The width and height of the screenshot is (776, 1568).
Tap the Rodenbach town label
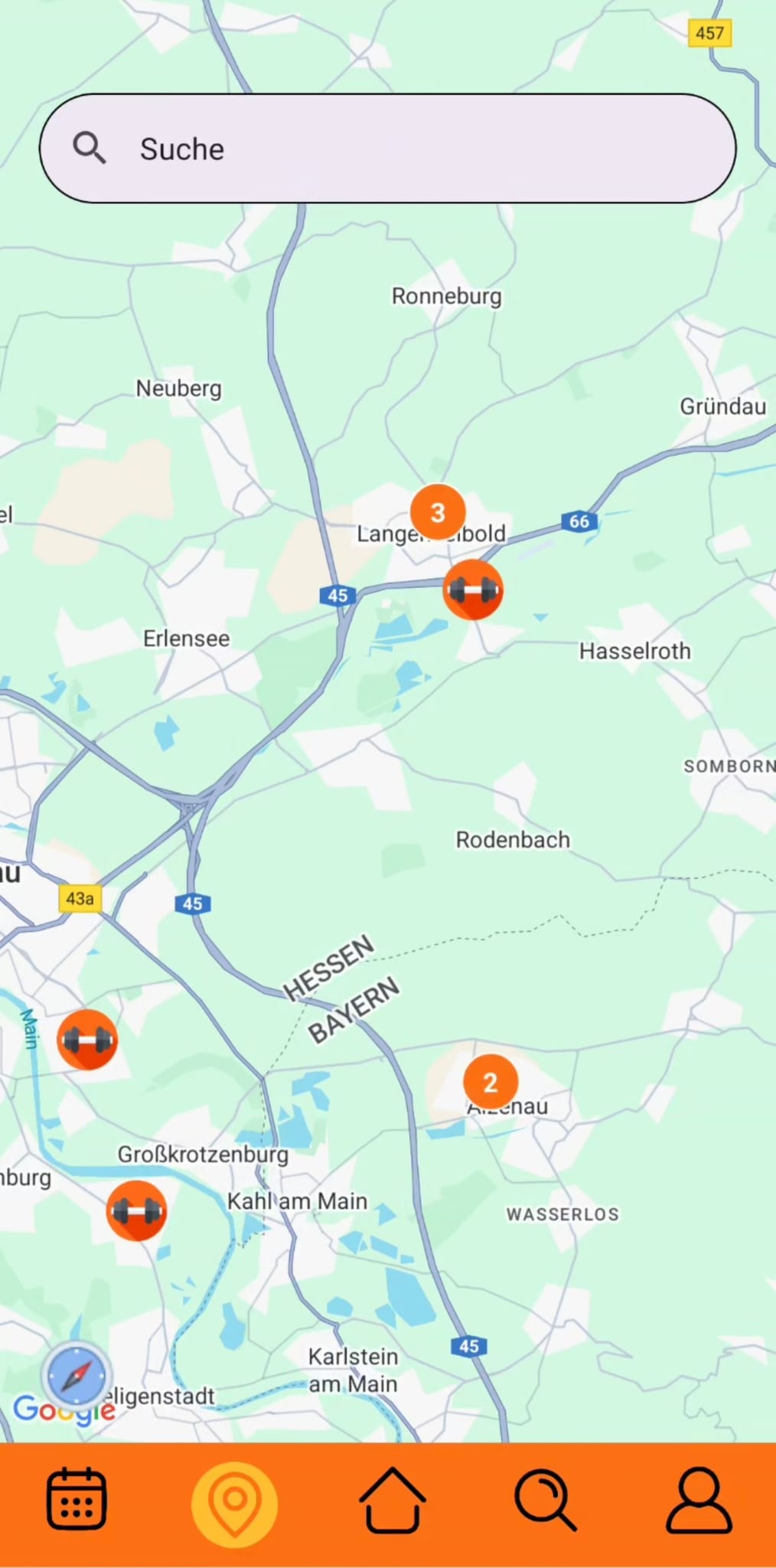513,839
